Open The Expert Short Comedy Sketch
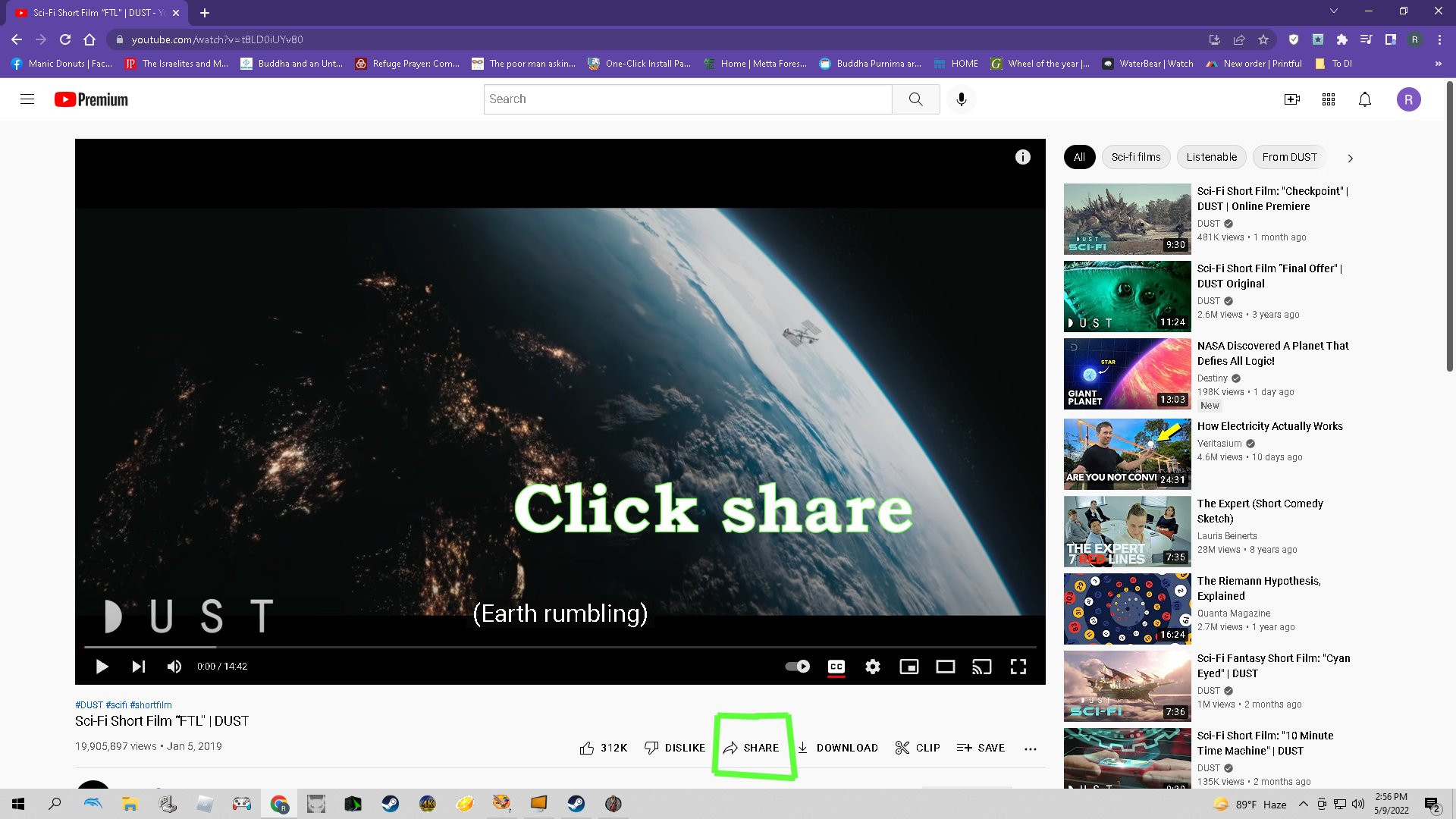Image resolution: width=1456 pixels, height=819 pixels. pos(1260,511)
